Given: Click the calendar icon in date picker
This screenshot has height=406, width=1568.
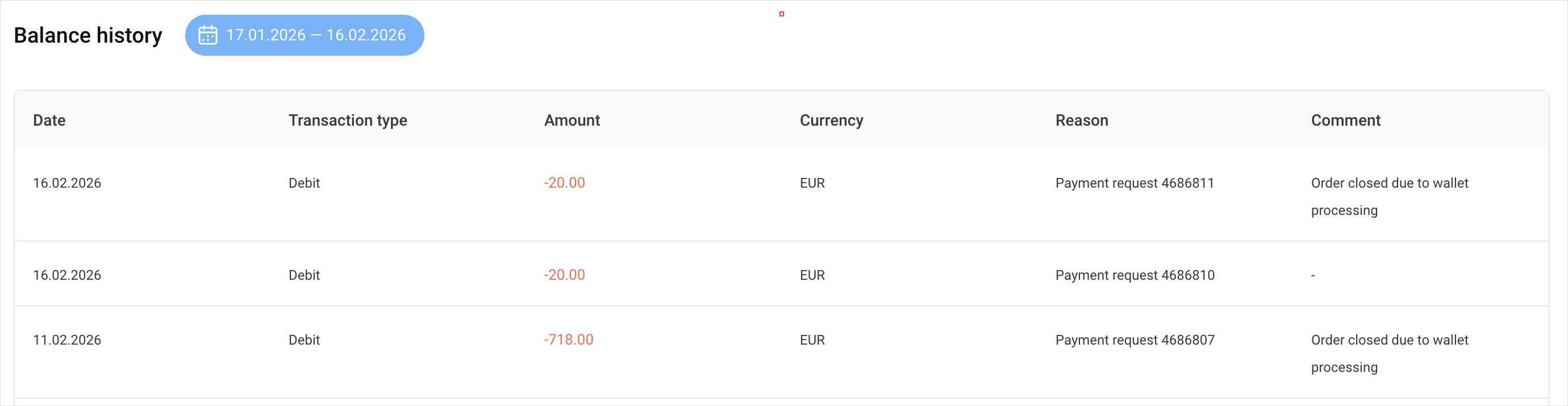Looking at the screenshot, I should [207, 35].
